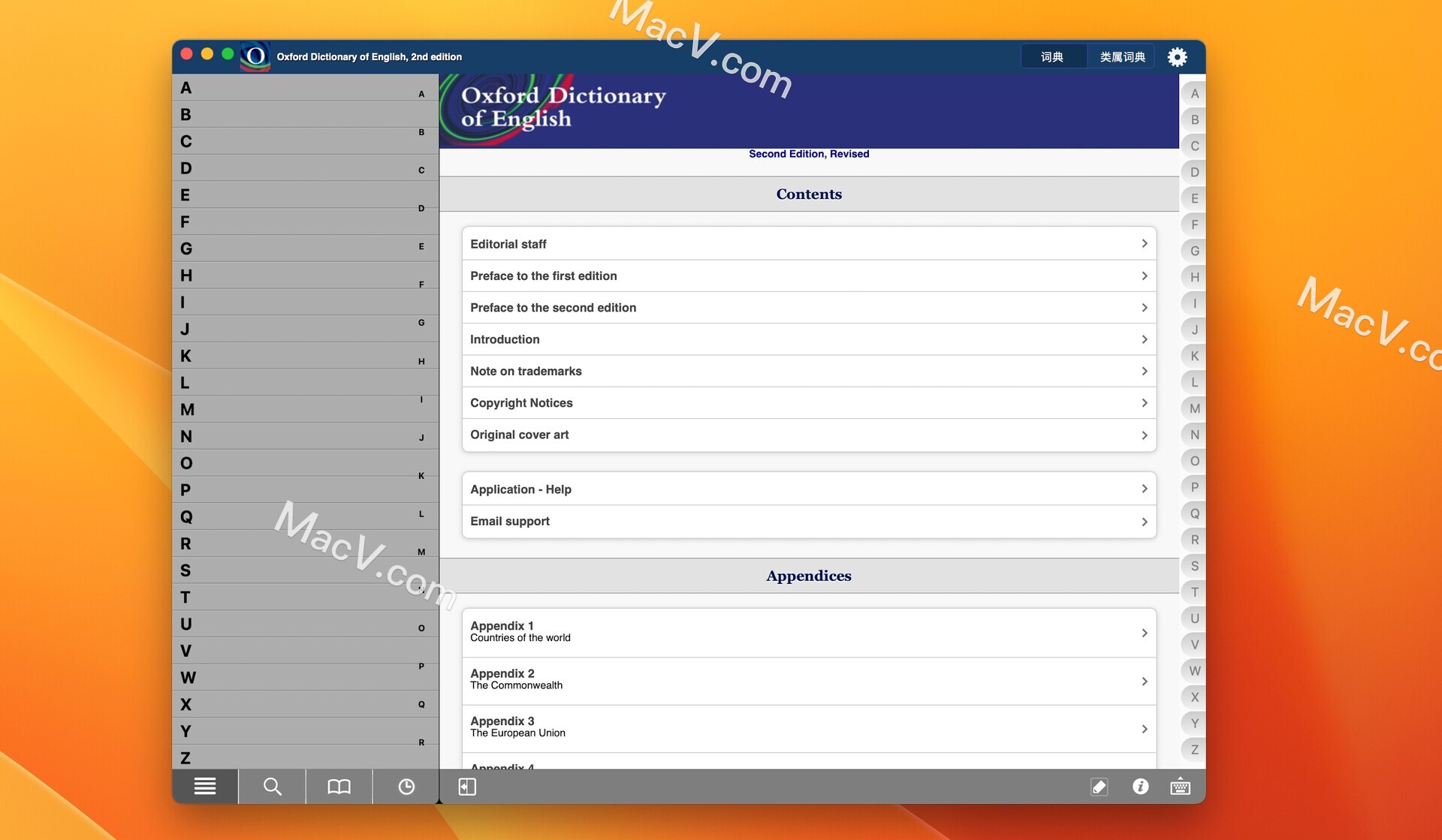Open Preface to the first edition

(809, 275)
